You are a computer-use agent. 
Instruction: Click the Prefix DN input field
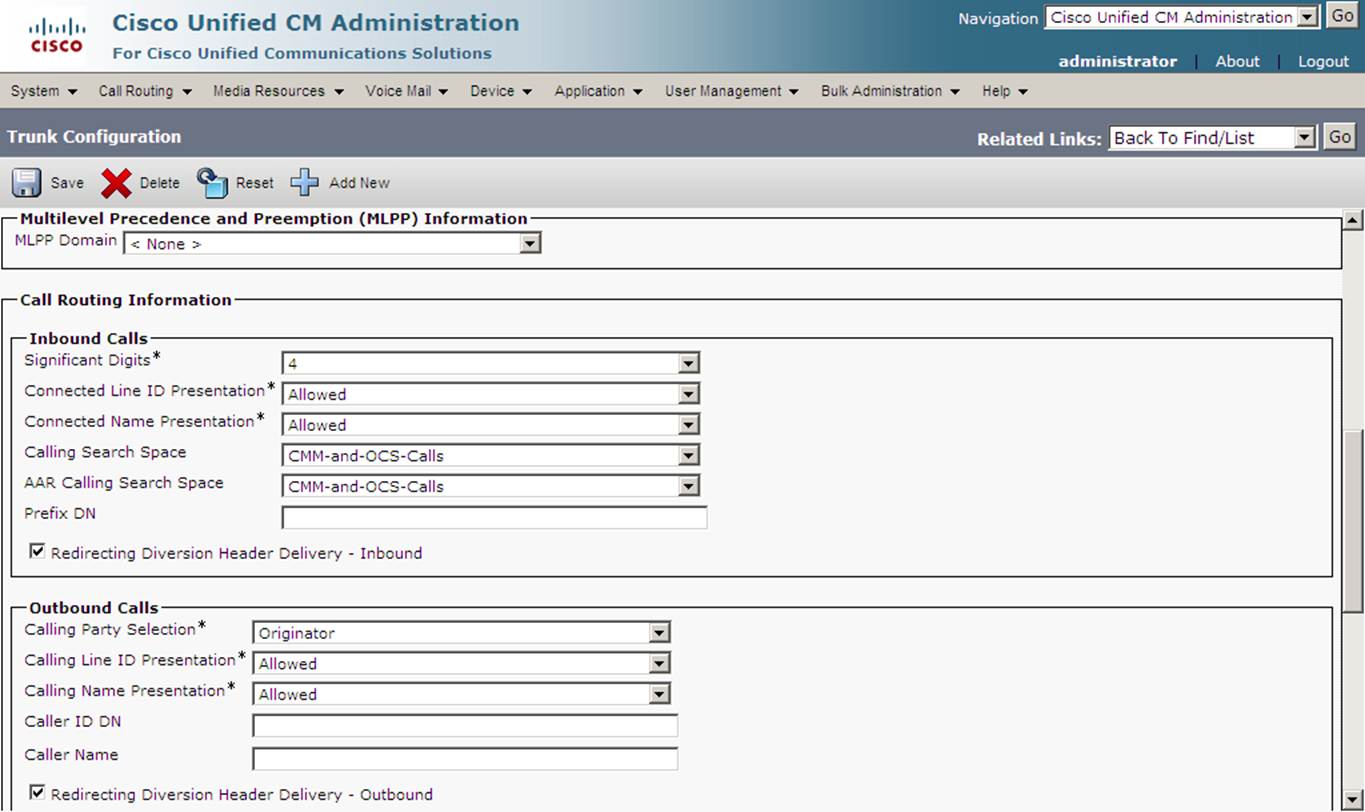coord(494,517)
